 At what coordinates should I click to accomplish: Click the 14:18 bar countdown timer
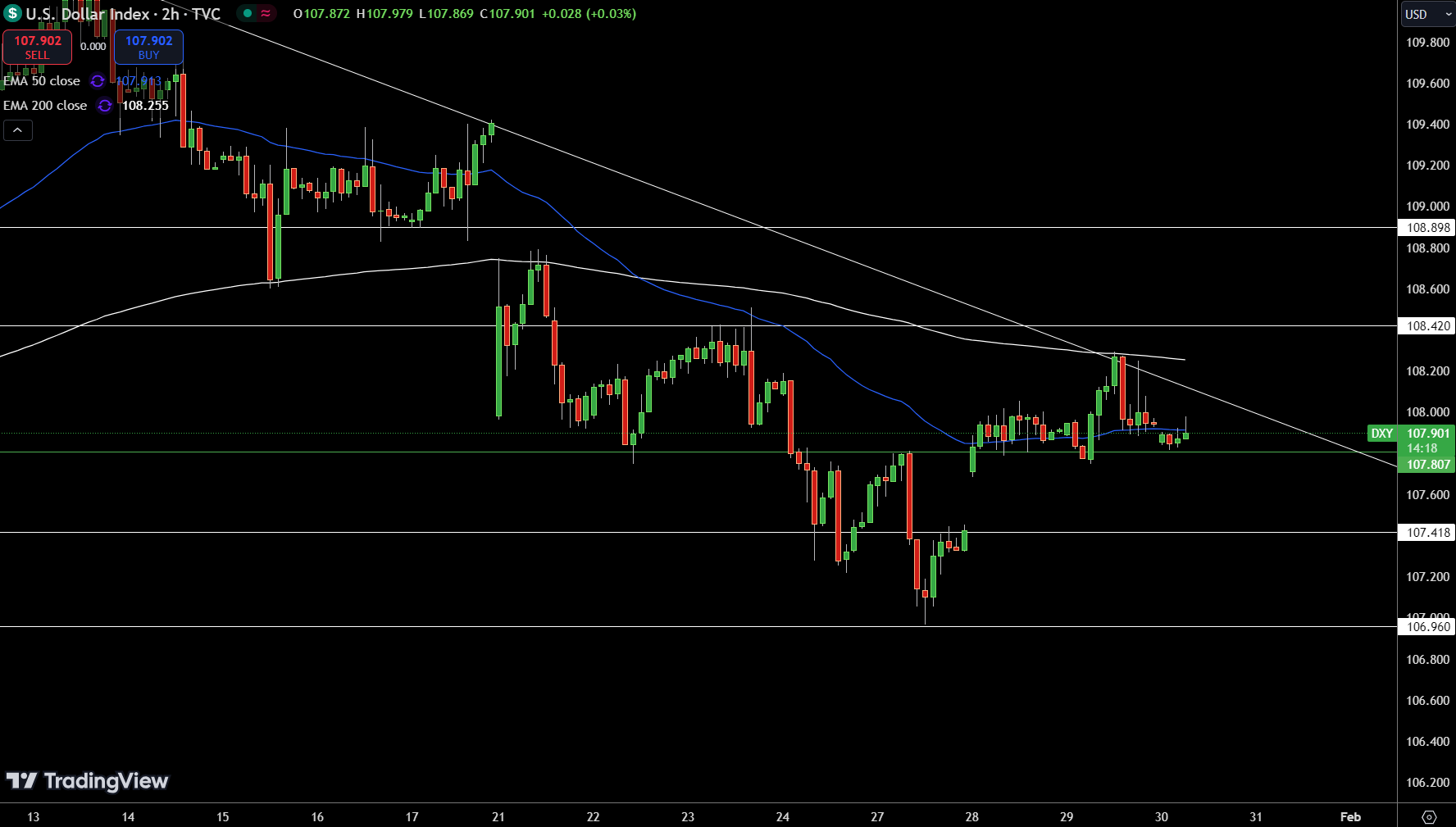1422,448
